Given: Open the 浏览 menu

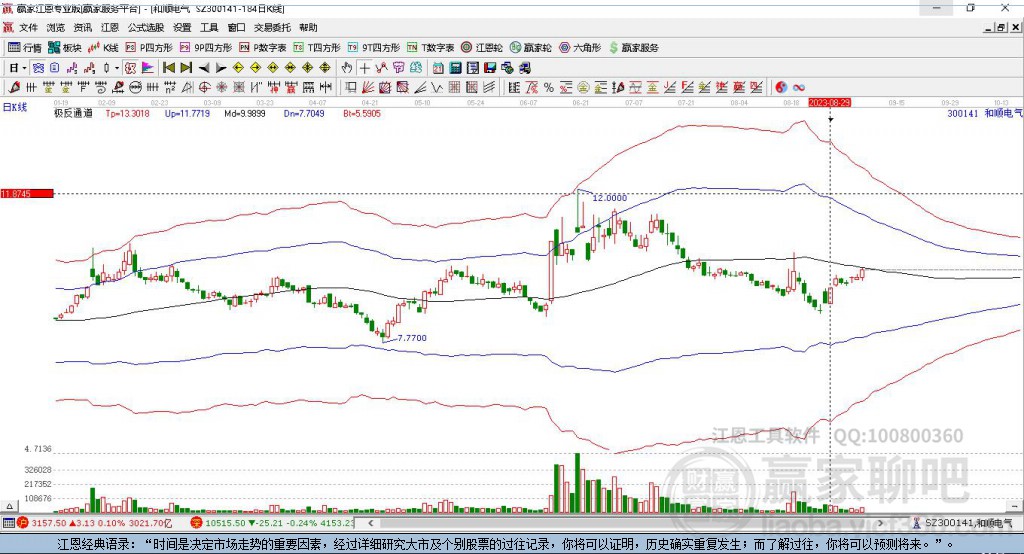Looking at the screenshot, I should [x=56, y=27].
